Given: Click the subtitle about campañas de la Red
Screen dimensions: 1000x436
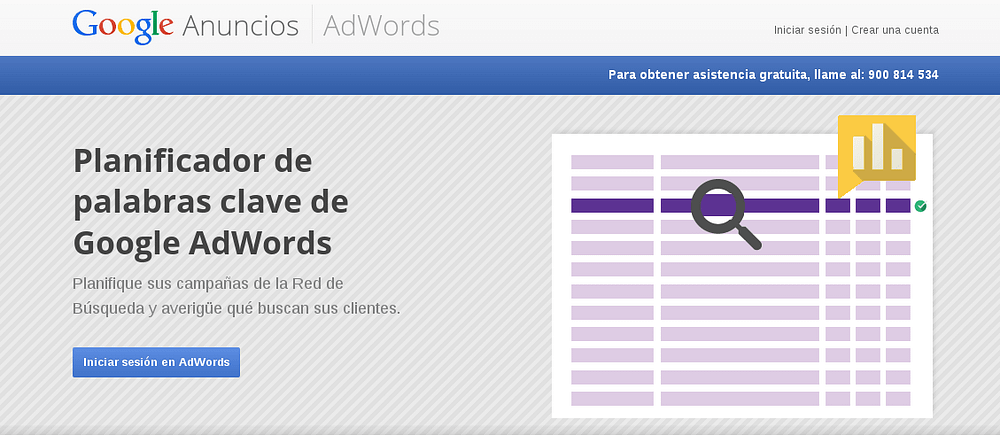Looking at the screenshot, I should [237, 296].
